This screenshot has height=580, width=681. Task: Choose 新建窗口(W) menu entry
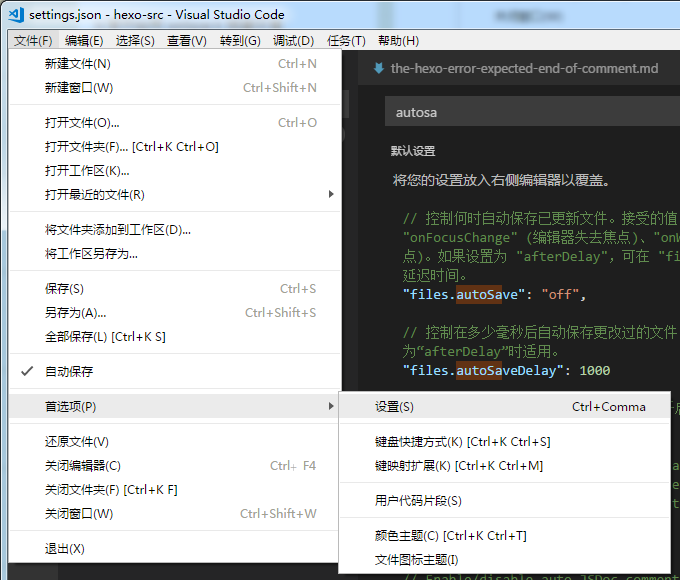175,88
